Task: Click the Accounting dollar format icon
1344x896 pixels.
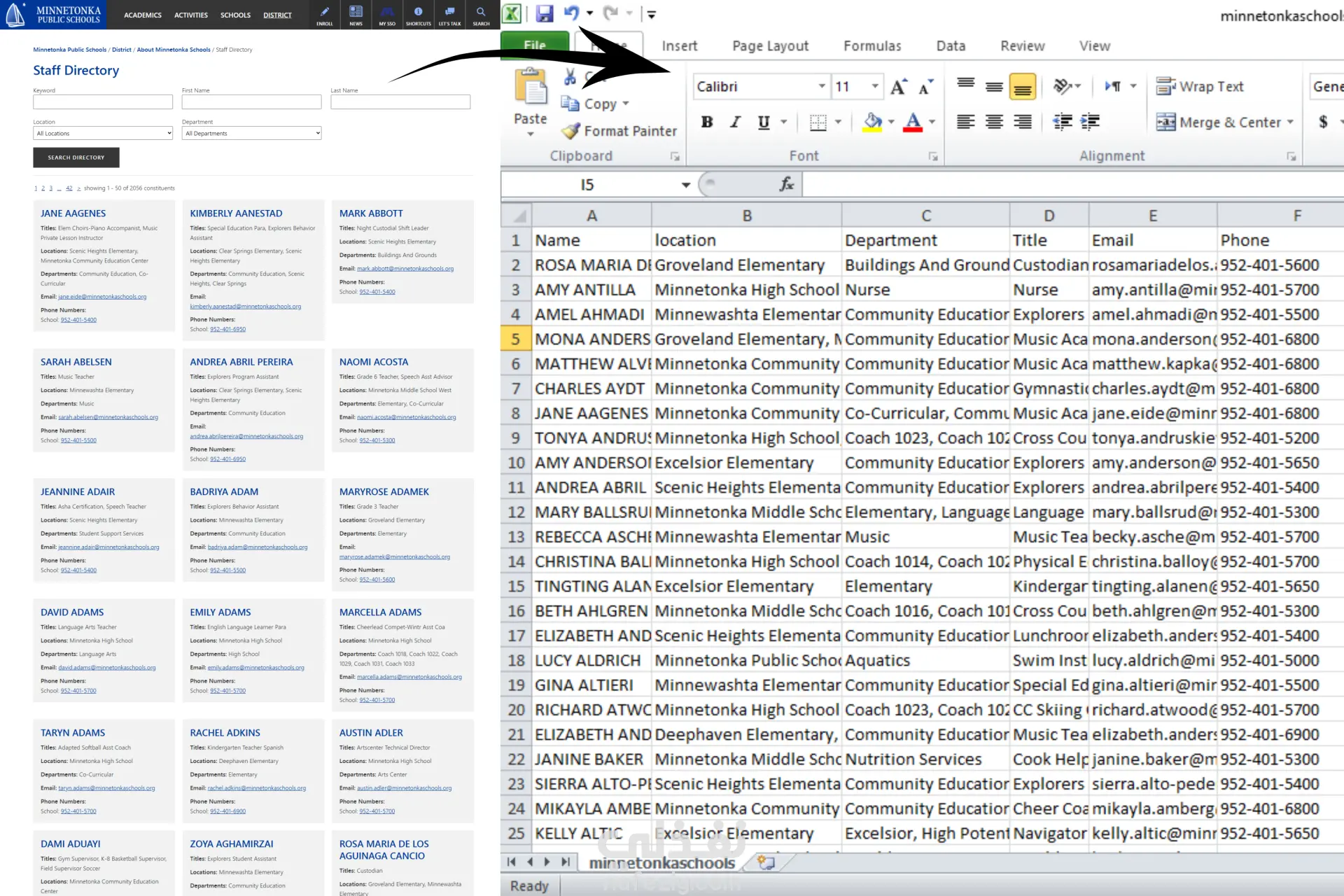Action: (1323, 122)
